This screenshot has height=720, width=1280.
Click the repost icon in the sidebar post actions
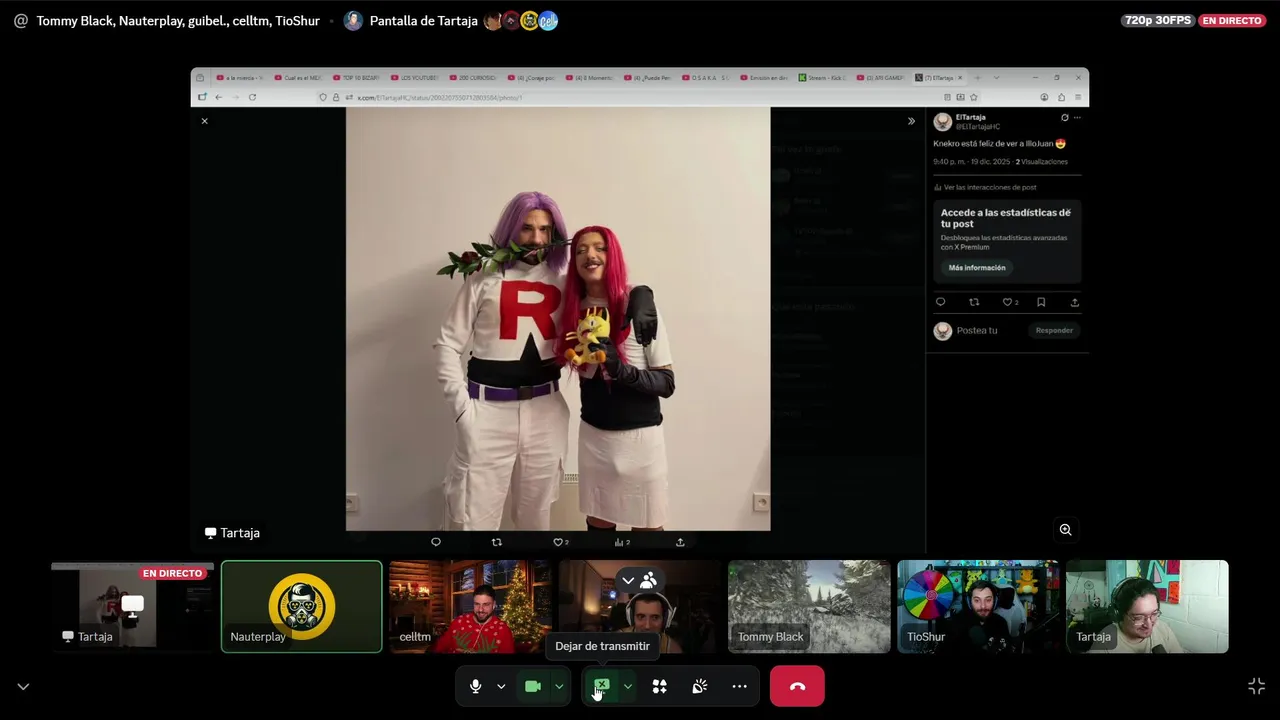974,302
